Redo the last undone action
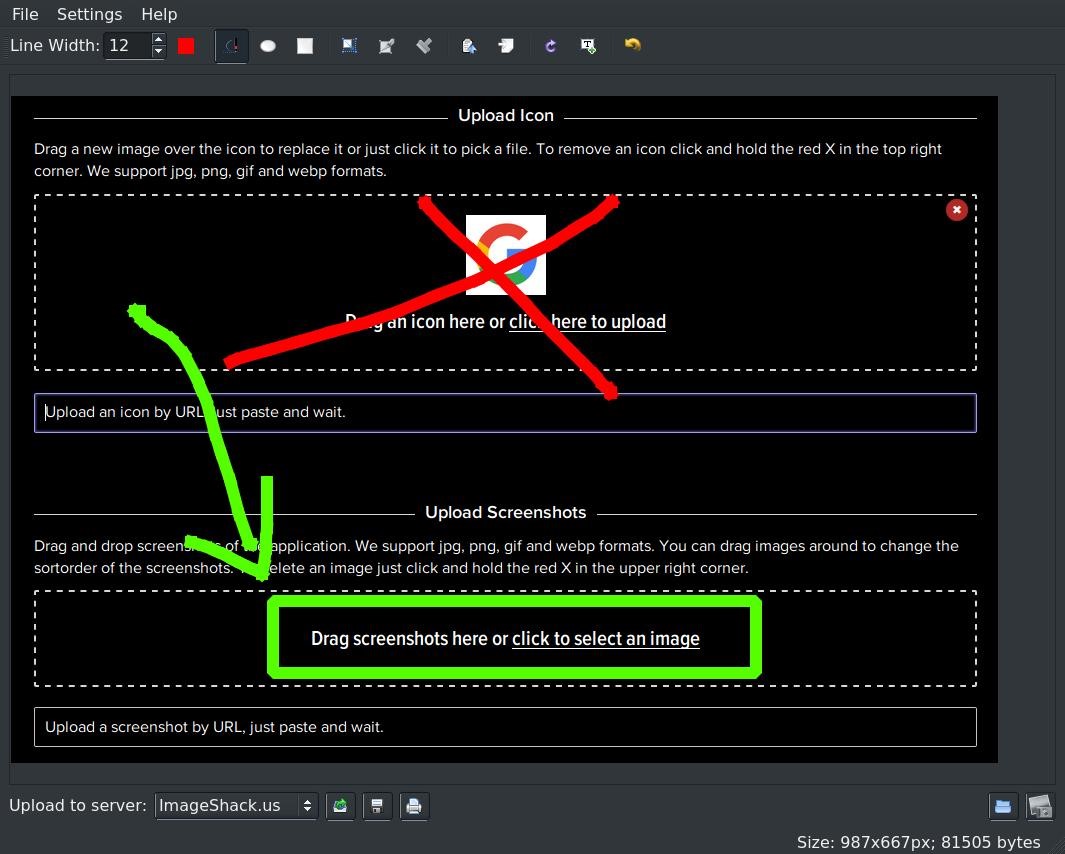This screenshot has height=854, width=1065. 550,45
